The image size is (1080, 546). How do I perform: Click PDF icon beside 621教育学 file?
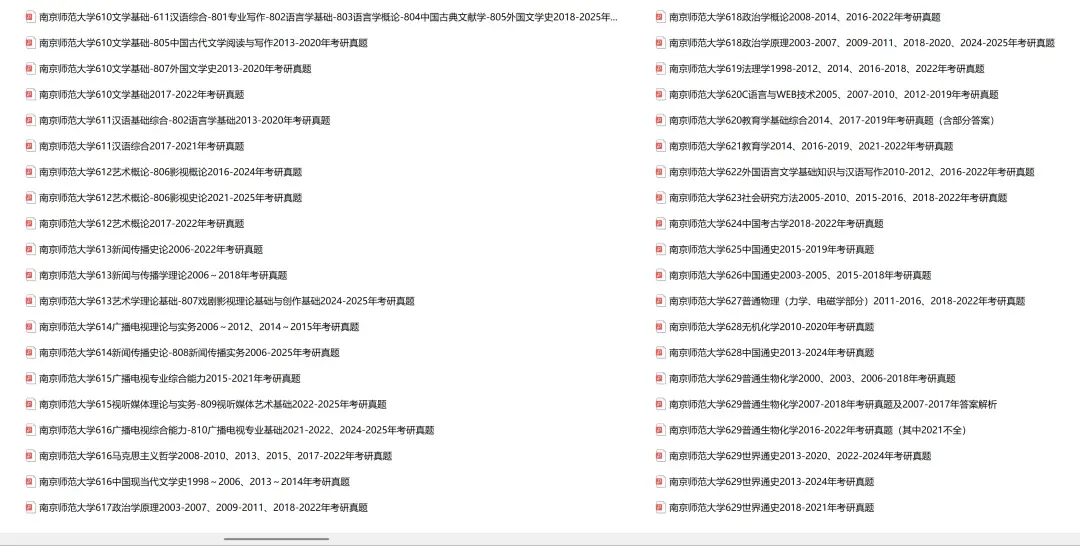pyautogui.click(x=660, y=146)
